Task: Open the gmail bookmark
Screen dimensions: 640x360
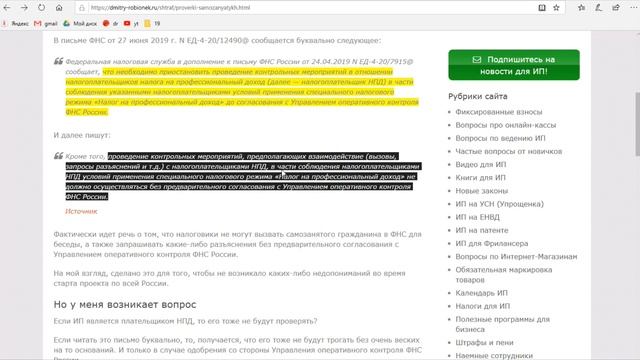Action: (x=46, y=24)
